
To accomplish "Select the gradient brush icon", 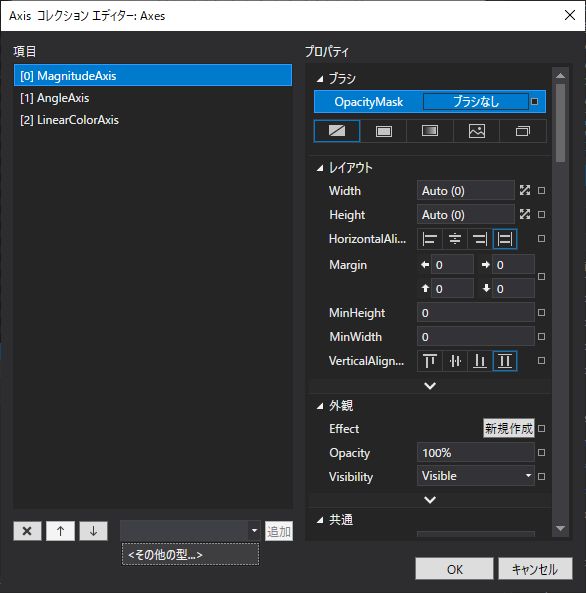I will (x=430, y=131).
